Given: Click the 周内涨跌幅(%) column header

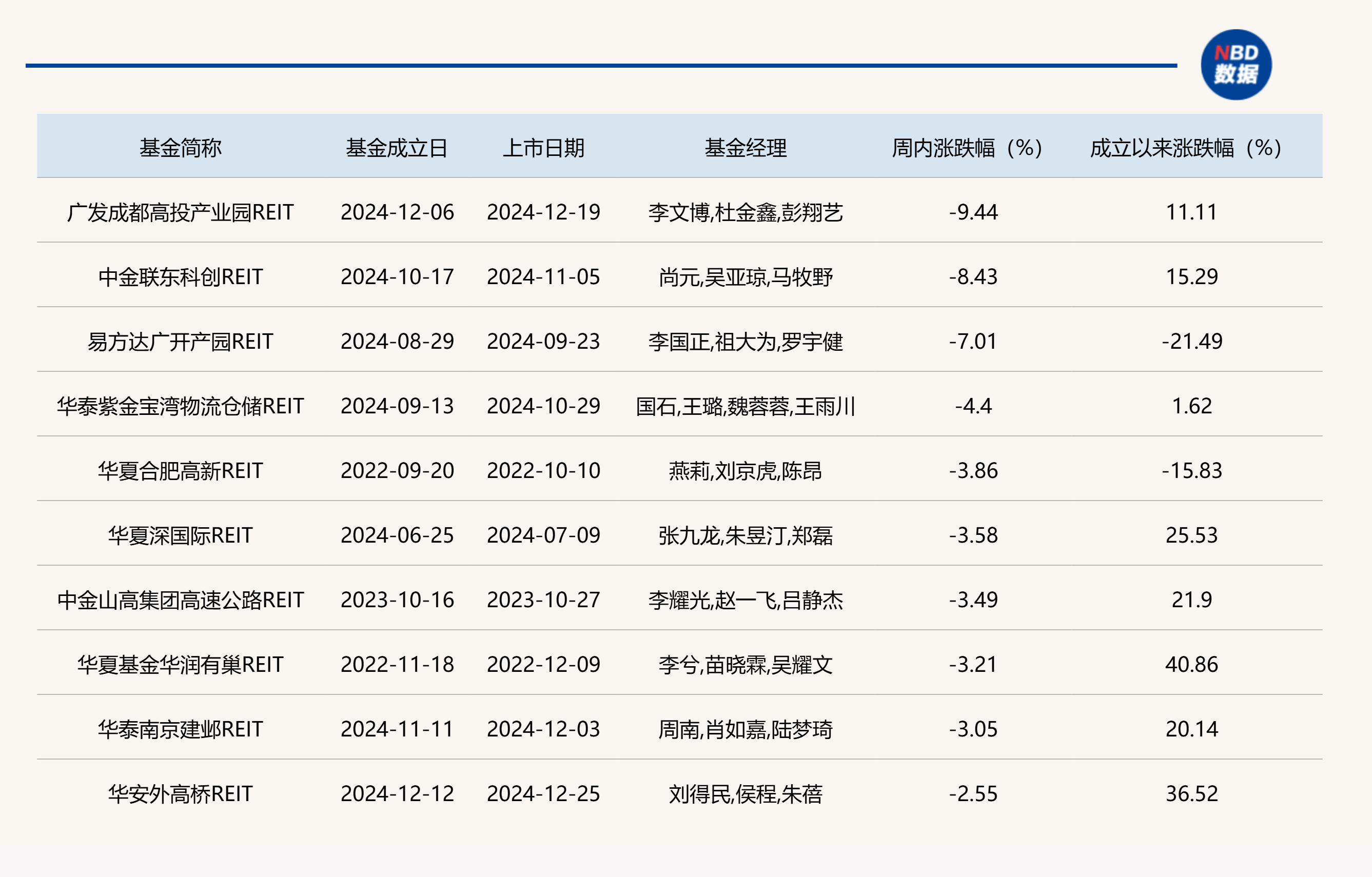Looking at the screenshot, I should click(967, 148).
